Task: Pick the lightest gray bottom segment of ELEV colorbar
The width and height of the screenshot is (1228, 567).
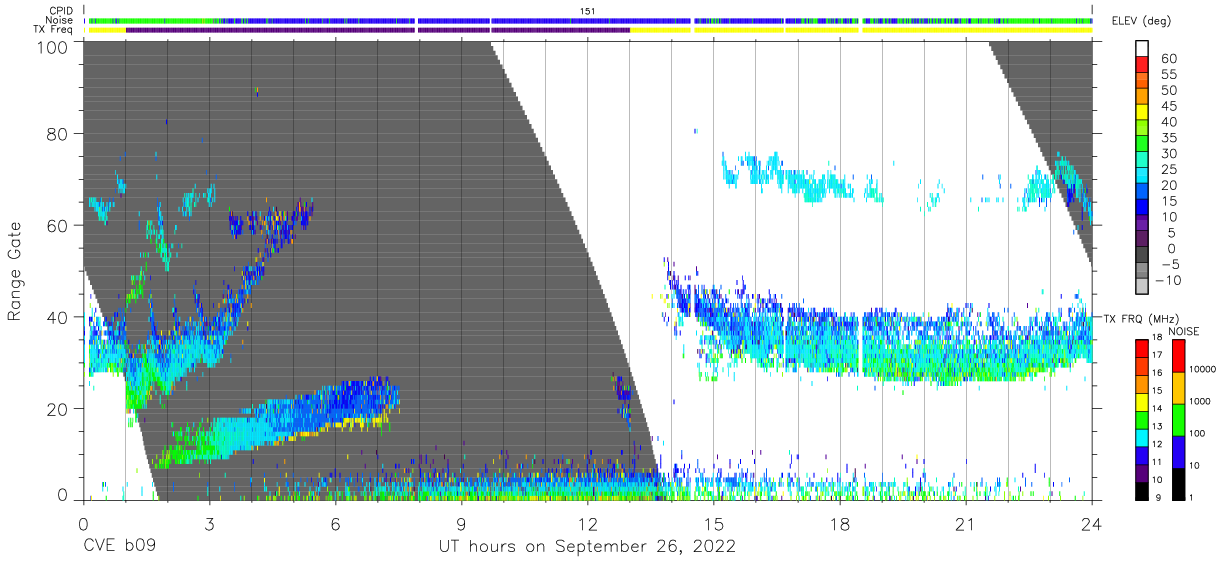Action: [1143, 286]
